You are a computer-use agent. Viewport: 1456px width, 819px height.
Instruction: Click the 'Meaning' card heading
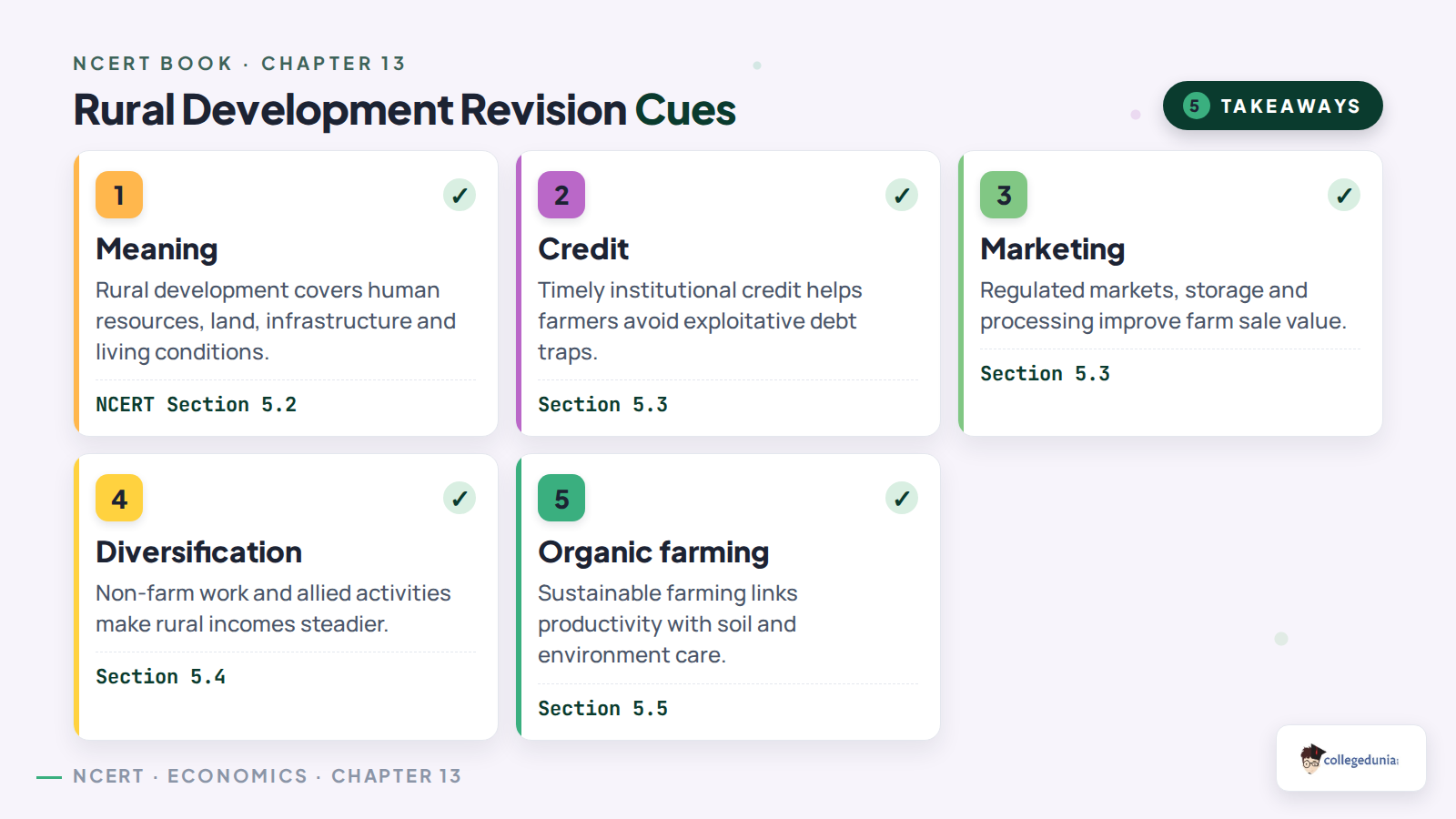(157, 249)
